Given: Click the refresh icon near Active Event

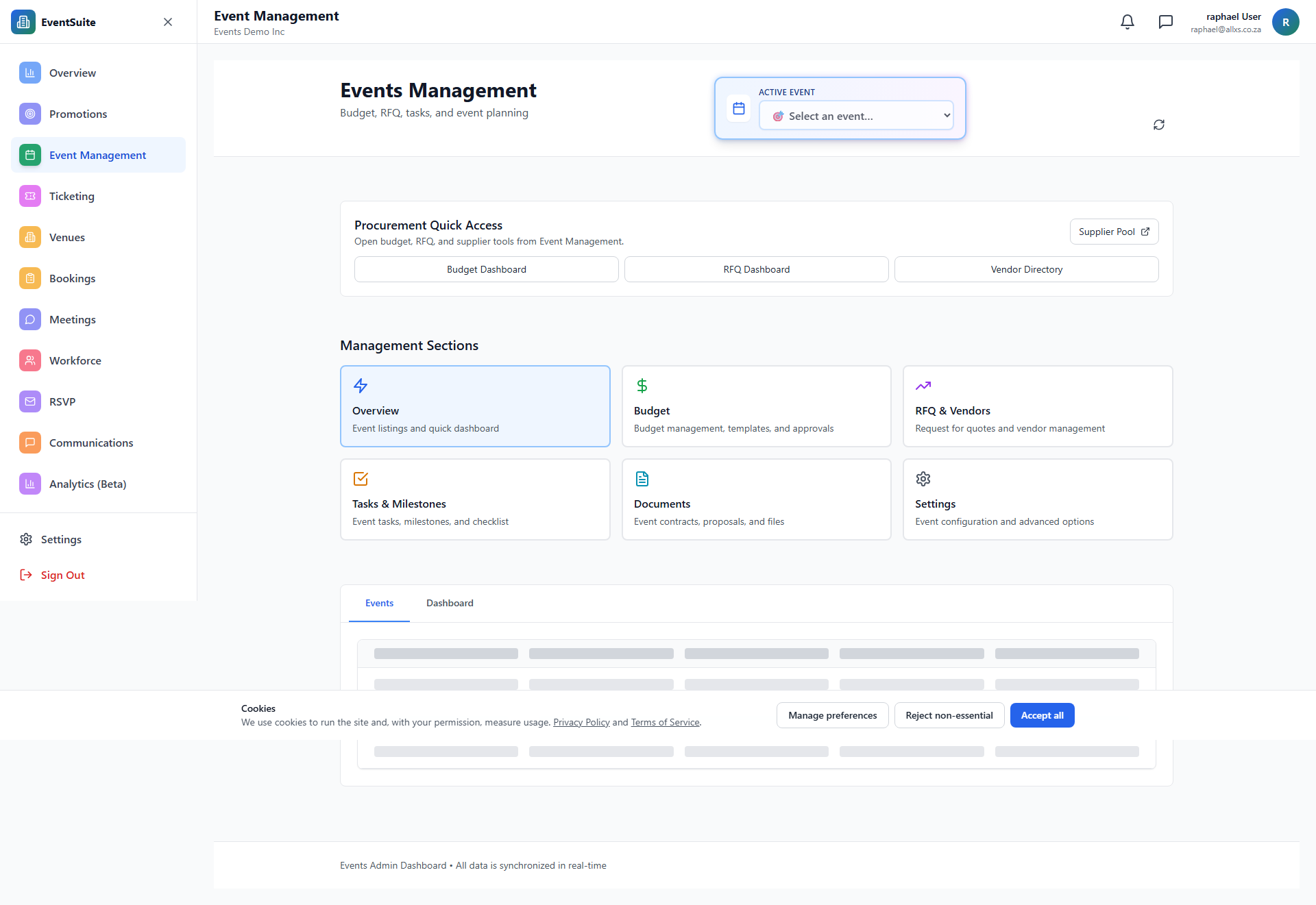Looking at the screenshot, I should (1158, 125).
